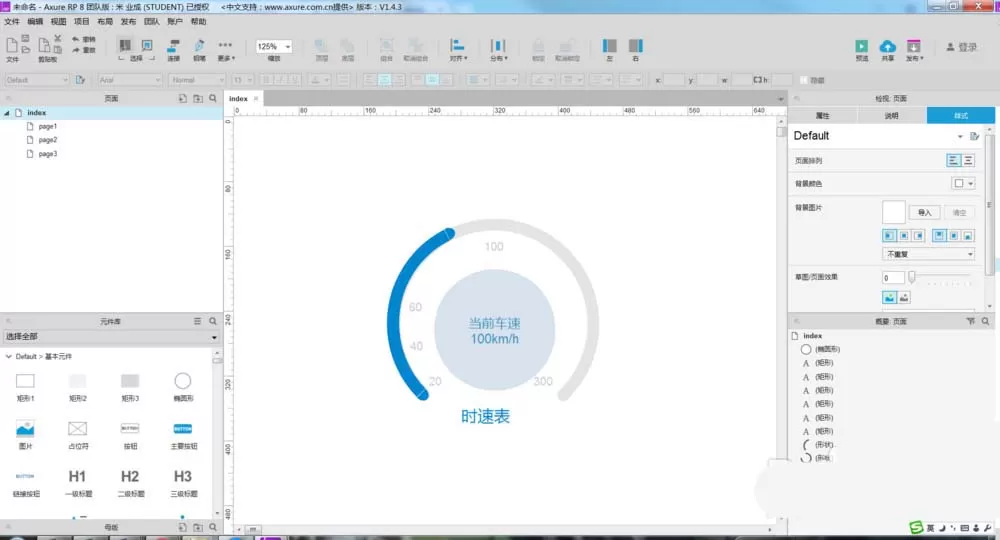This screenshot has width=1000, height=540.
Task: Close the index canvas tab
Action: coord(256,99)
